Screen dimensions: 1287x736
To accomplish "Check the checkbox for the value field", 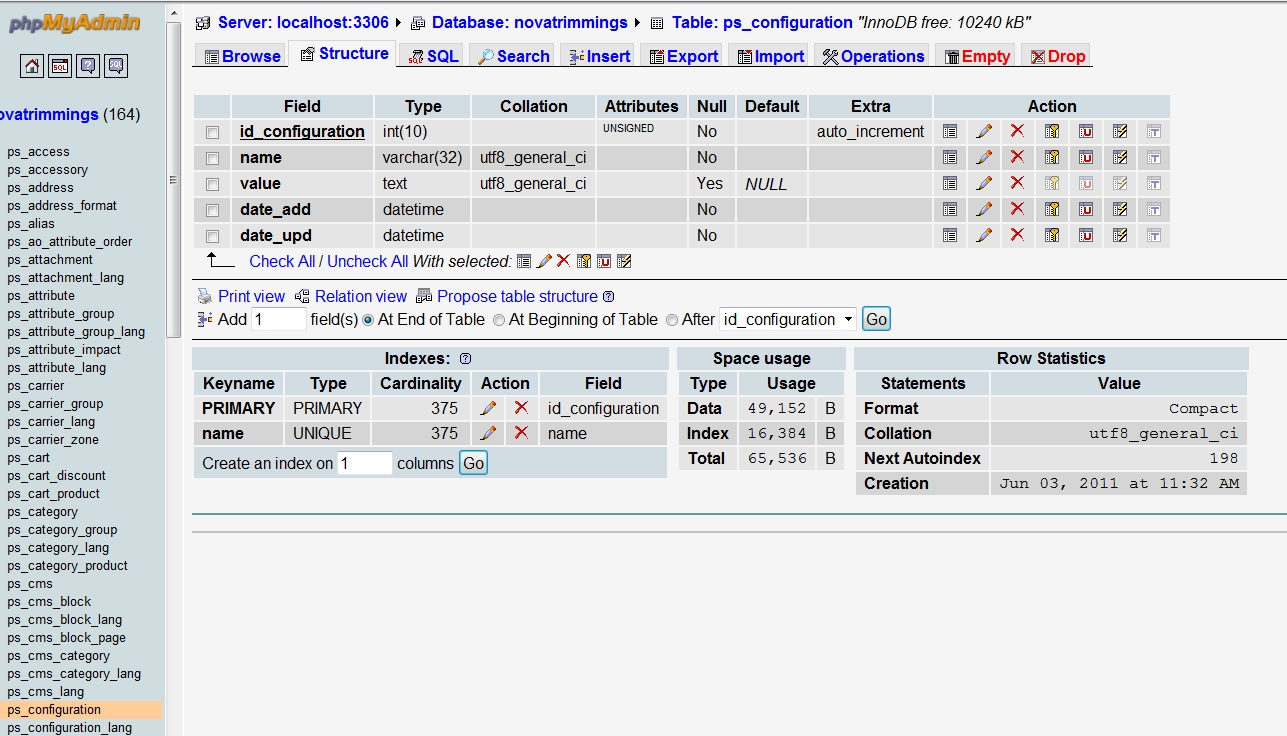I will (x=212, y=184).
